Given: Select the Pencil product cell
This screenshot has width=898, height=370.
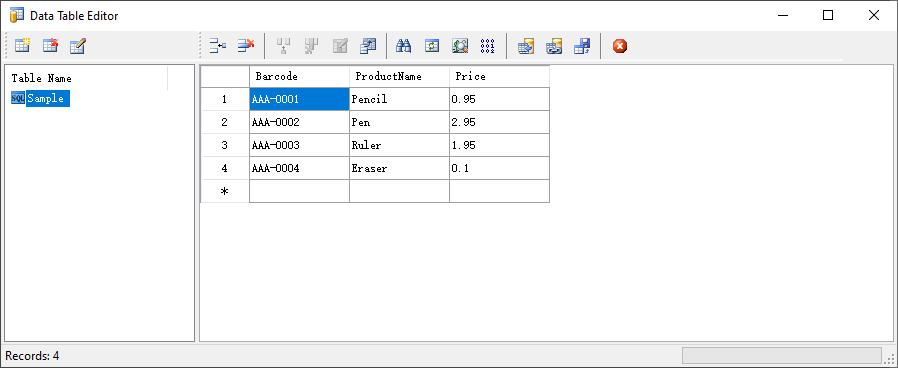Looking at the screenshot, I should coord(399,99).
